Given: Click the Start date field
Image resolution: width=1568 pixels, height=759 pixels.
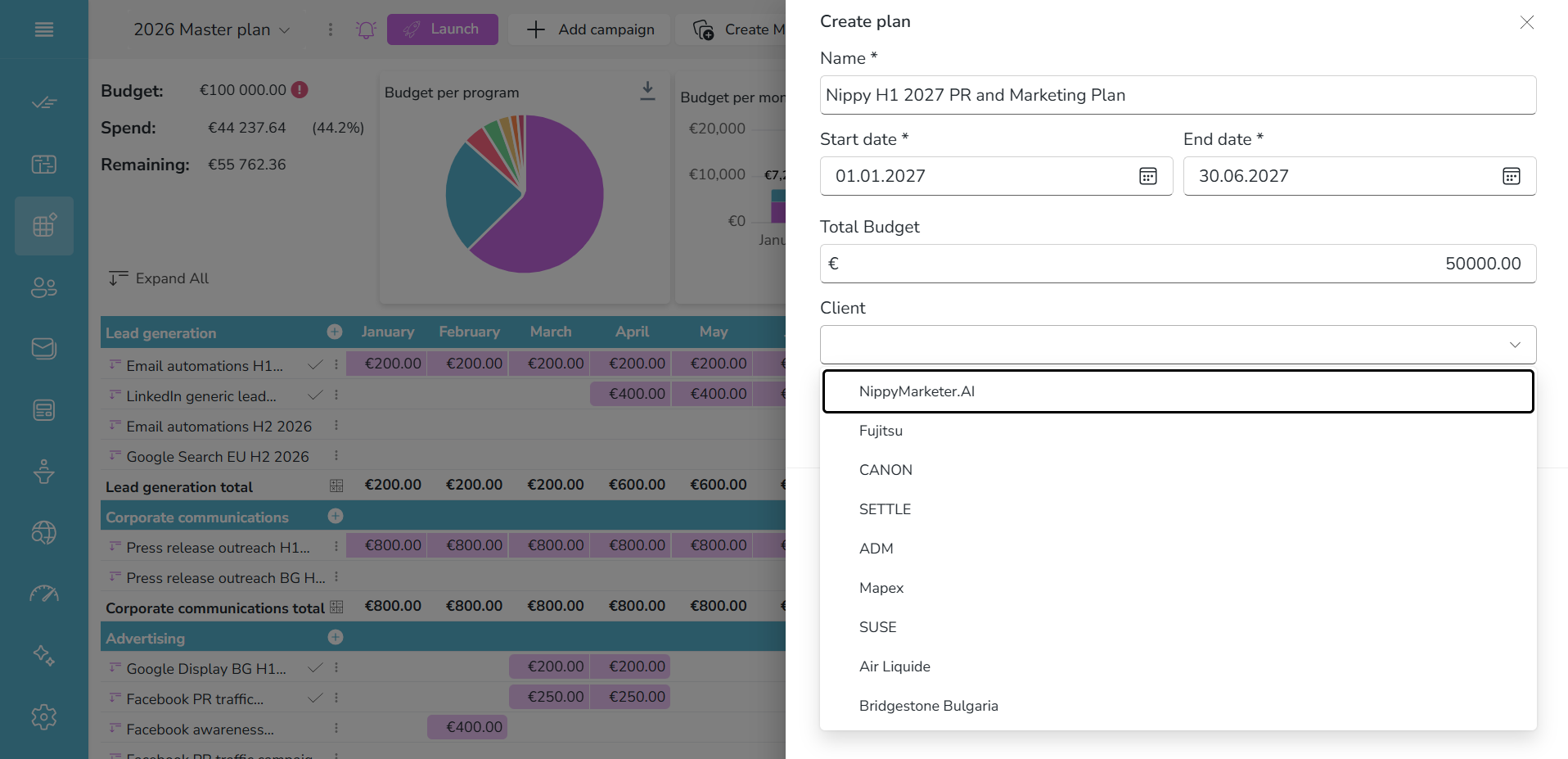Looking at the screenshot, I should pos(997,176).
